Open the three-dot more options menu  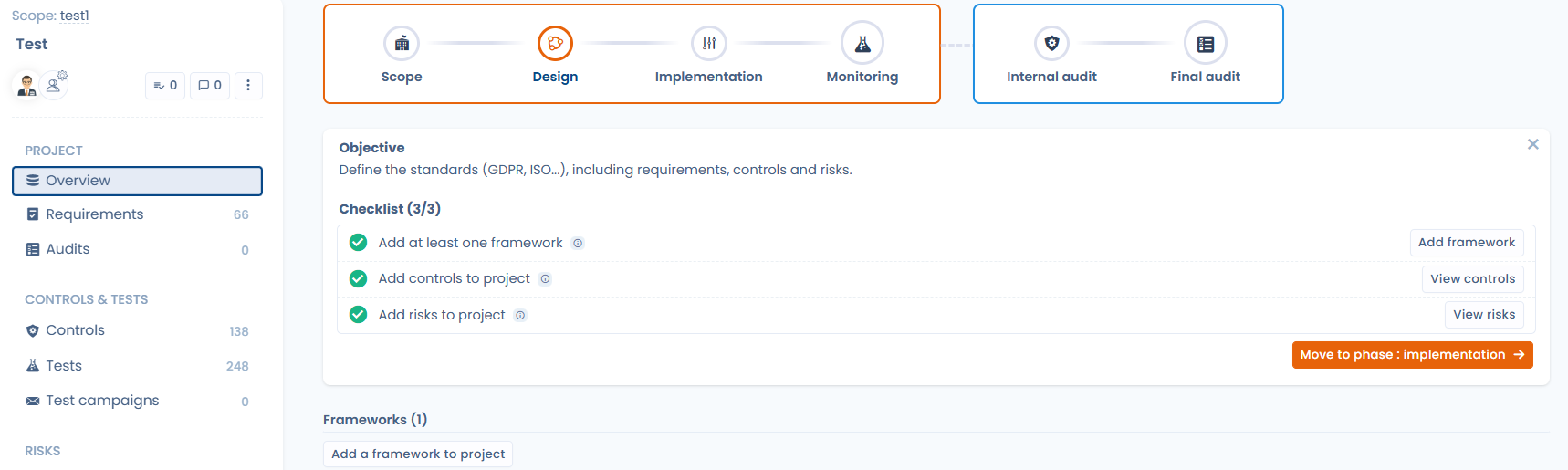(x=248, y=86)
